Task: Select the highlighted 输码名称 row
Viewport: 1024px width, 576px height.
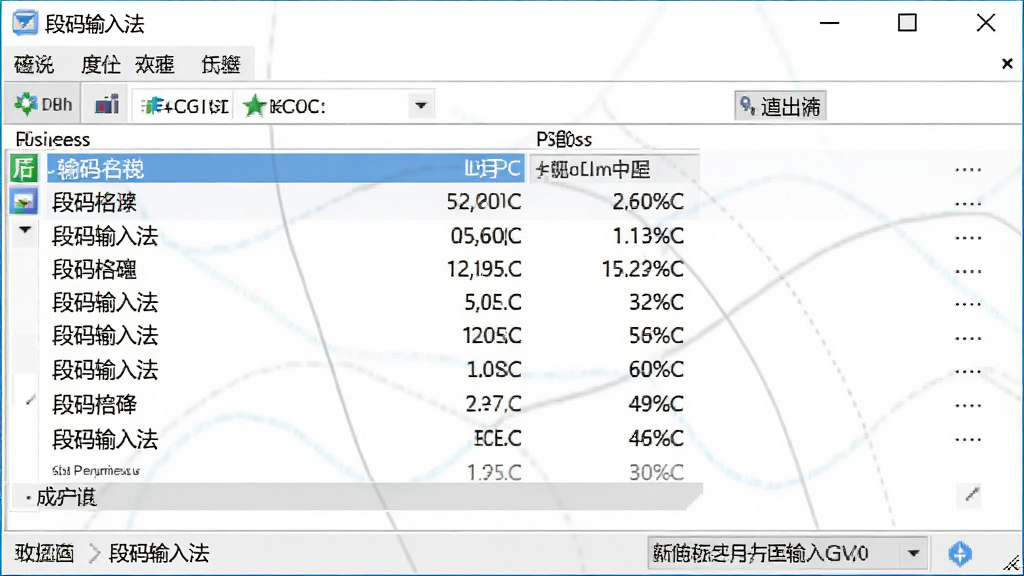Action: pyautogui.click(x=285, y=168)
